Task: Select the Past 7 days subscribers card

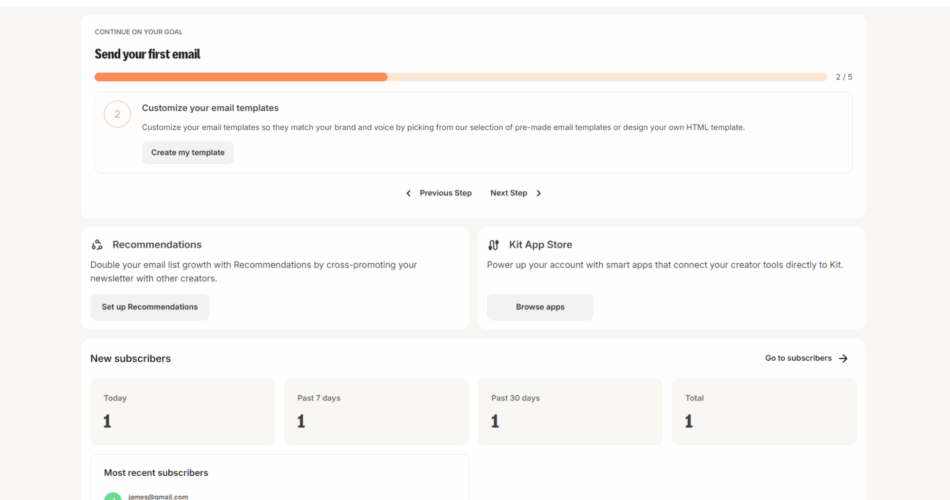Action: point(376,411)
